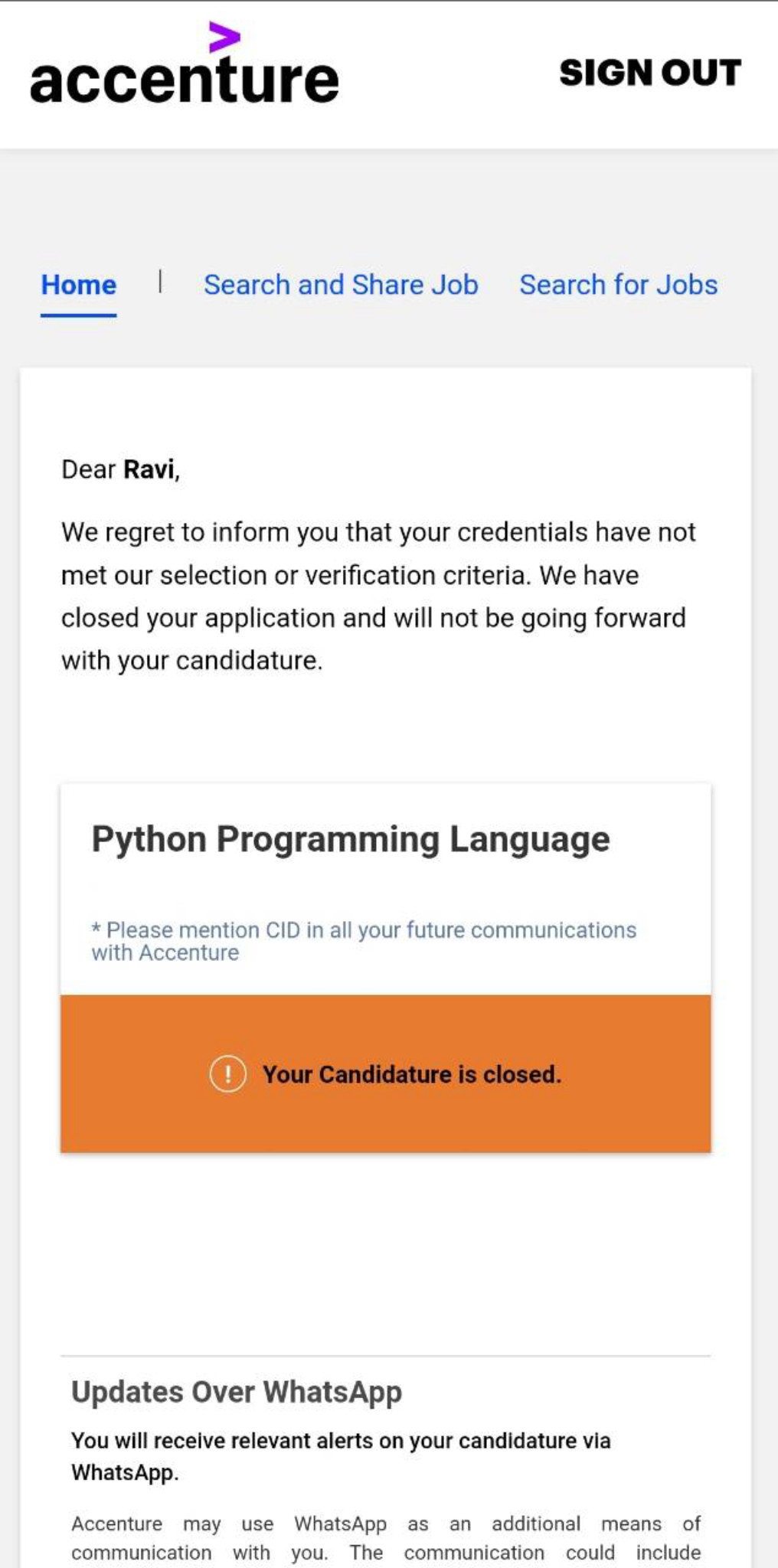The height and width of the screenshot is (1568, 778).
Task: Click the horizontal divider above WhatsApp section
Action: [x=385, y=1356]
